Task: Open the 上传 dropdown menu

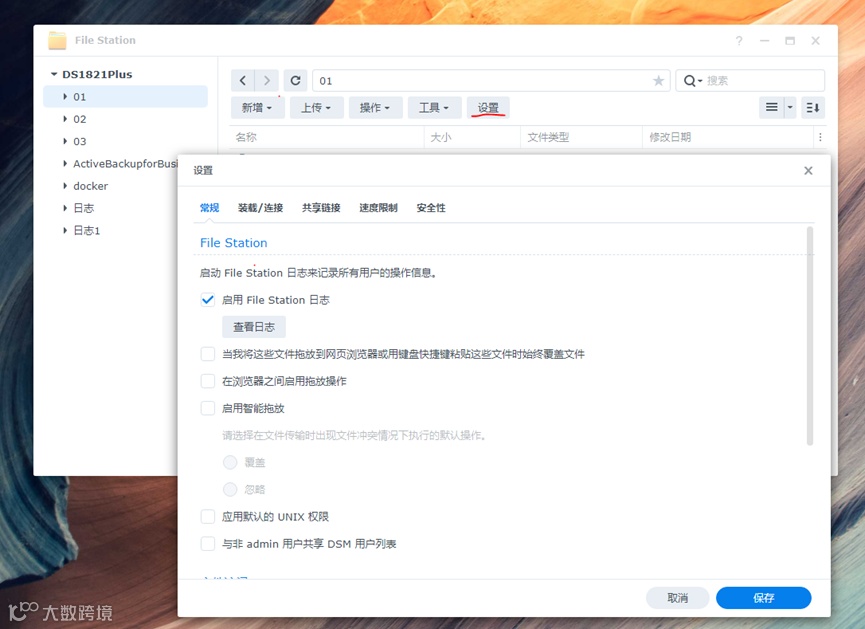Action: 316,108
